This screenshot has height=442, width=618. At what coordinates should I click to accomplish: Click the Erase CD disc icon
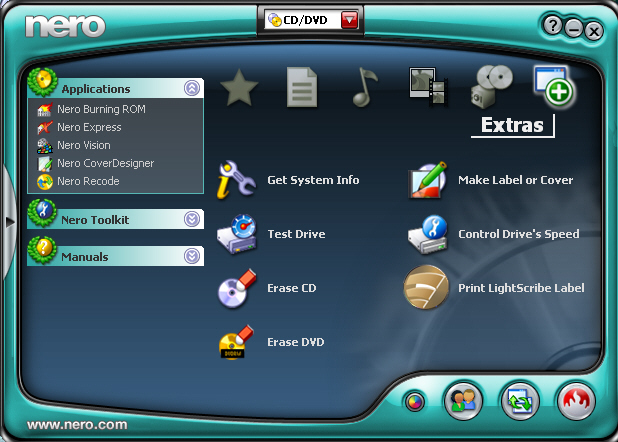click(x=237, y=288)
